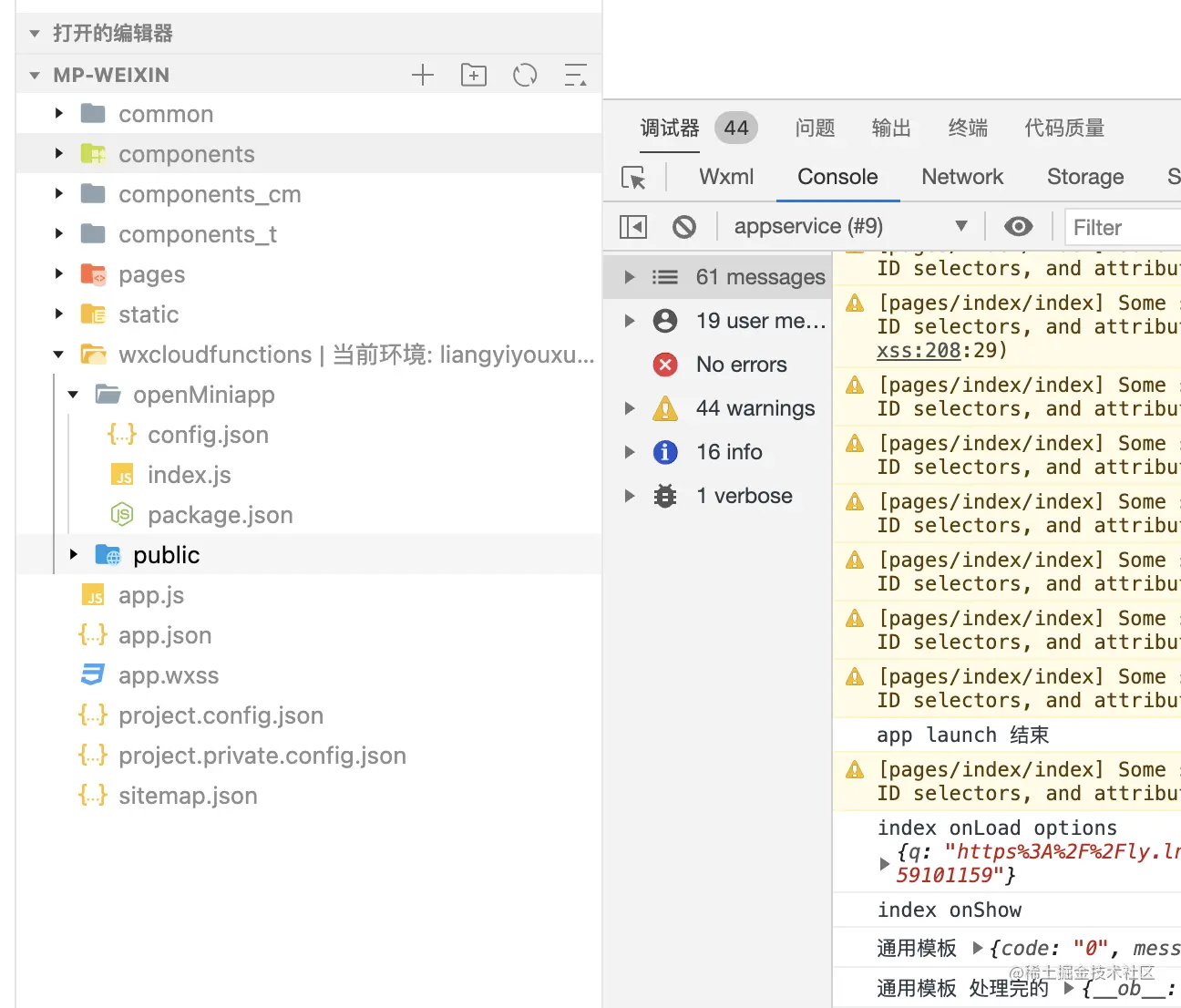Toggle the live expression eye icon
Screen dimensions: 1181x1008
[1018, 226]
